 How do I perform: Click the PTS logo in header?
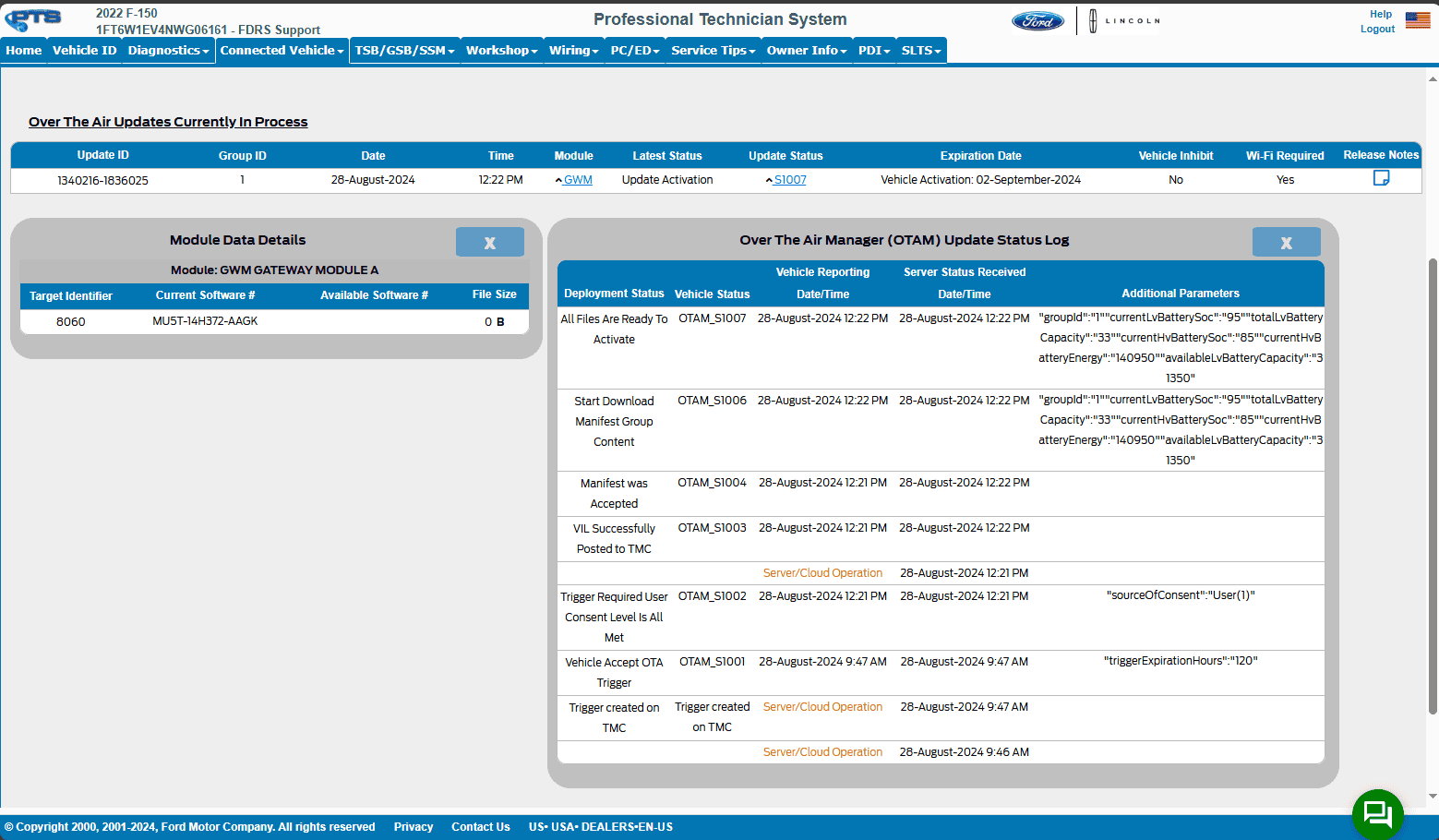pos(34,20)
